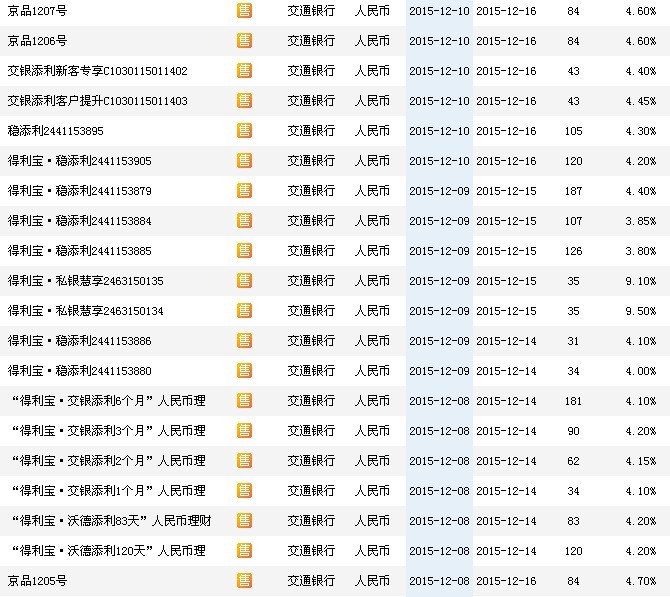Open the 稳添利2441153895 product link

point(56,131)
